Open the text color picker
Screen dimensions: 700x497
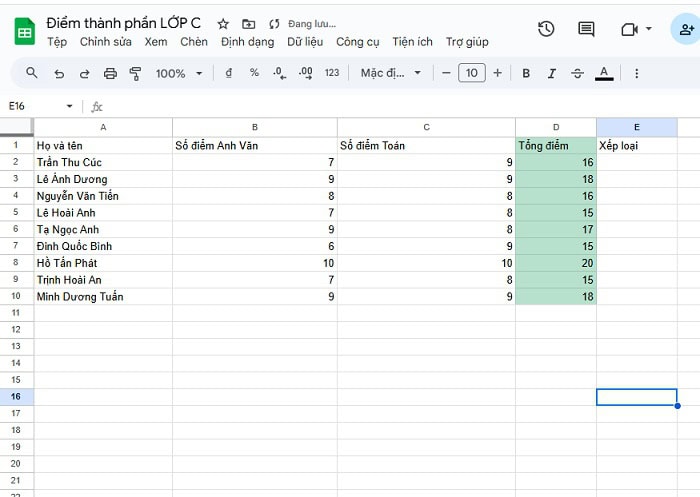click(x=603, y=73)
